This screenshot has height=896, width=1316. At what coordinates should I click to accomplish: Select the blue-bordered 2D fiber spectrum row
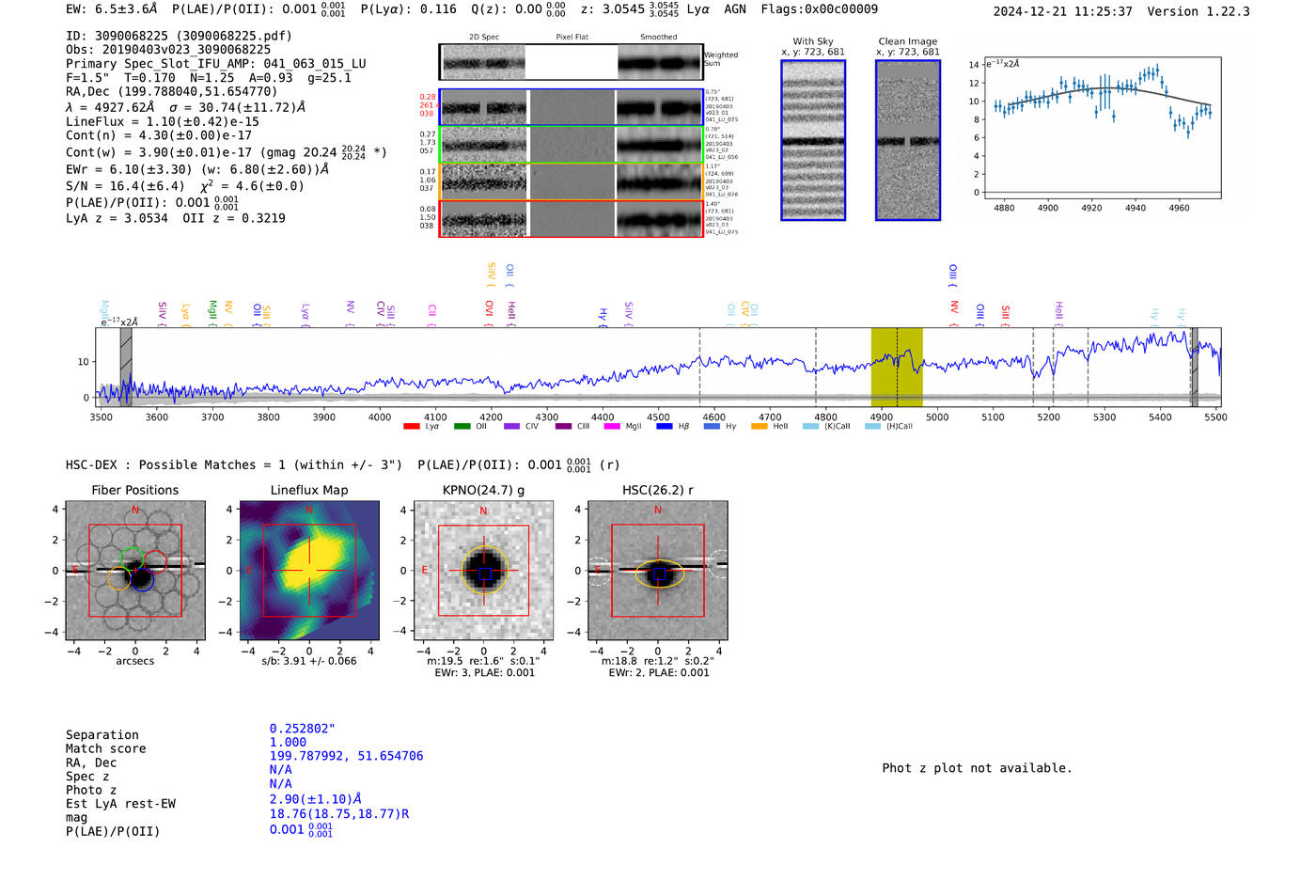click(572, 107)
